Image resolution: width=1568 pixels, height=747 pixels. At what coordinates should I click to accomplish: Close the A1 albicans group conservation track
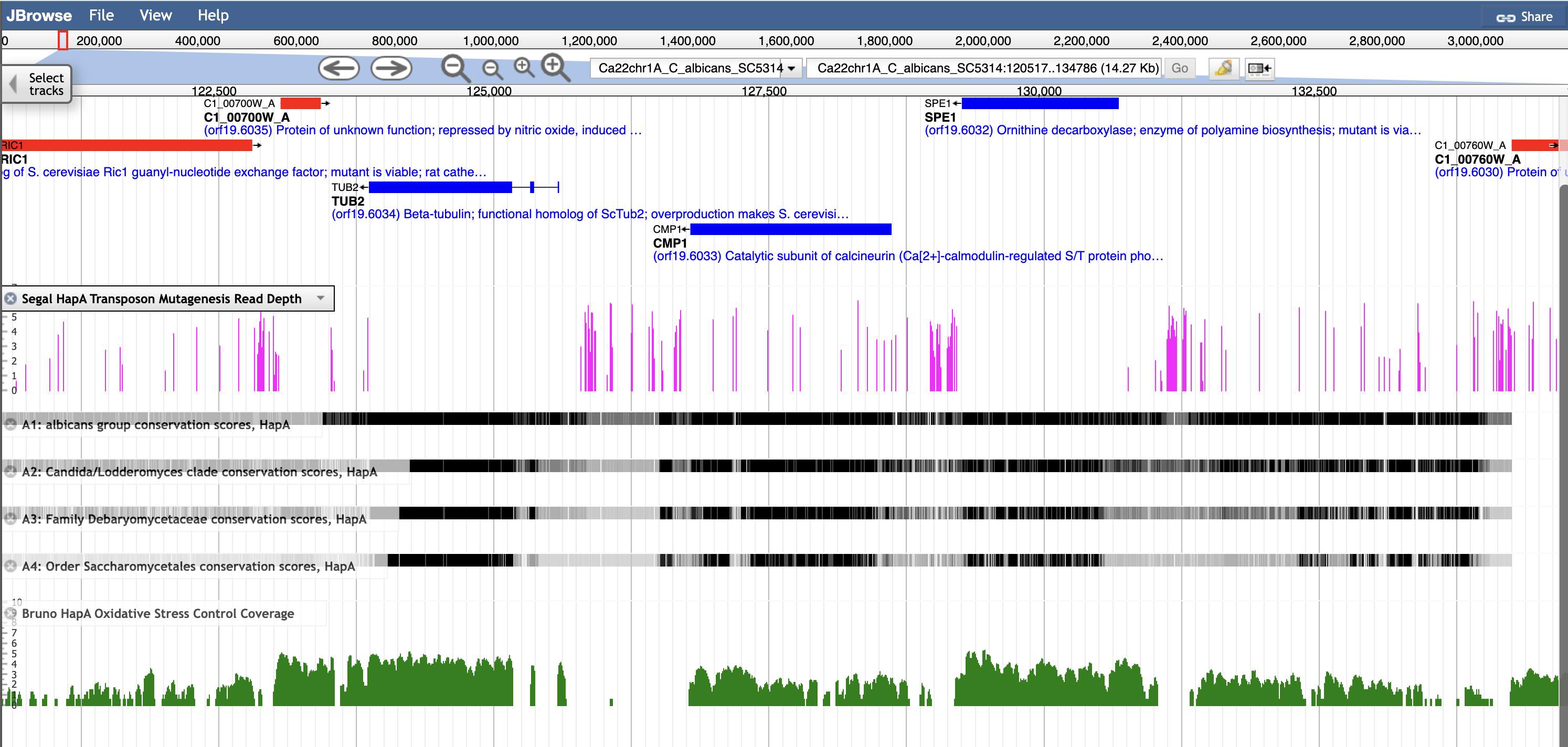(x=10, y=424)
